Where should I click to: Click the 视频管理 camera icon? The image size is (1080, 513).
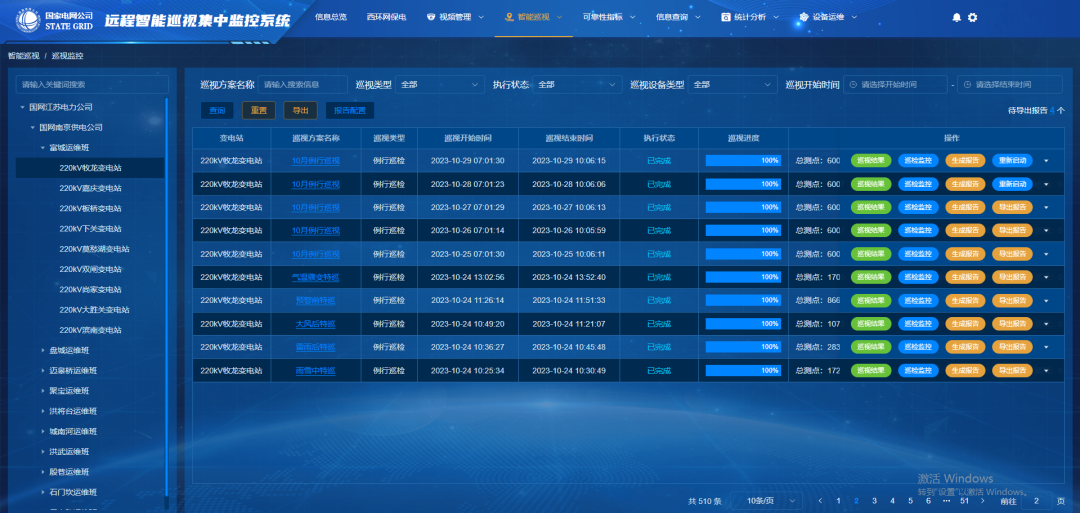tap(430, 17)
